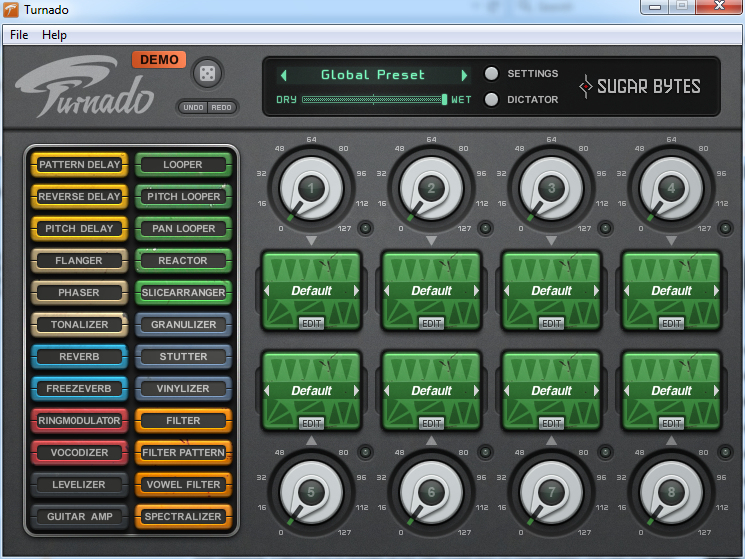
Task: Choose the Pitch Delay effect
Action: [79, 228]
